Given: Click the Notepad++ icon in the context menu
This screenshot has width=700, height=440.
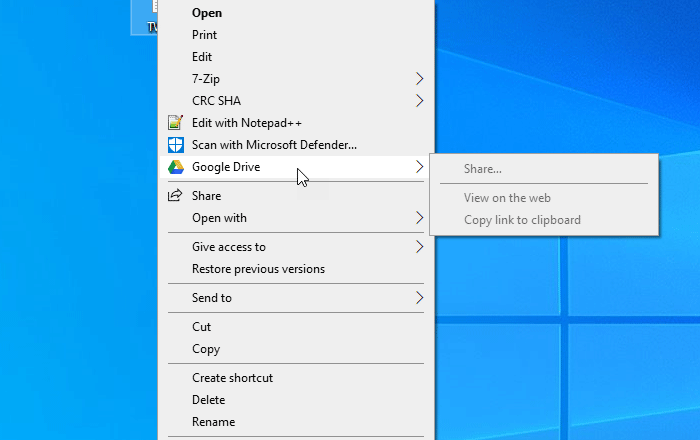Looking at the screenshot, I should click(176, 123).
